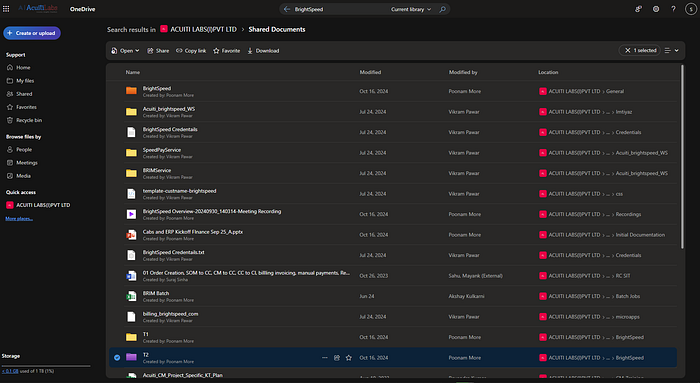Click Create or upload button
The image size is (700, 383).
(32, 33)
